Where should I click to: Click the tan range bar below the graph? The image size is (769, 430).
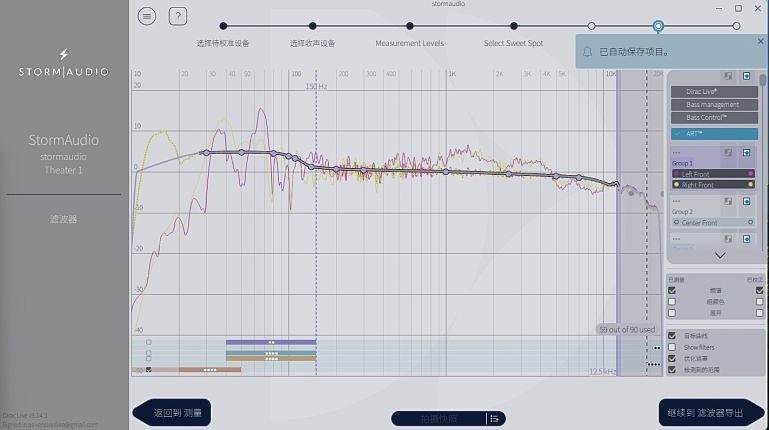271,358
